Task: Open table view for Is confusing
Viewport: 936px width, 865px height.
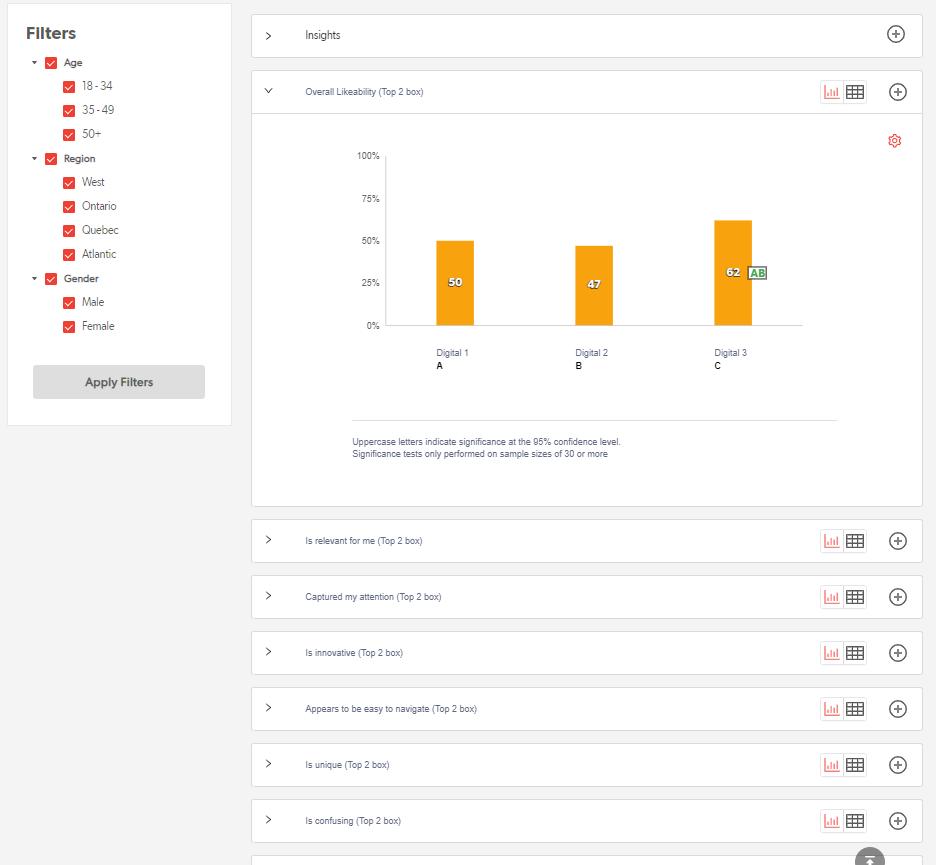Action: tap(855, 821)
